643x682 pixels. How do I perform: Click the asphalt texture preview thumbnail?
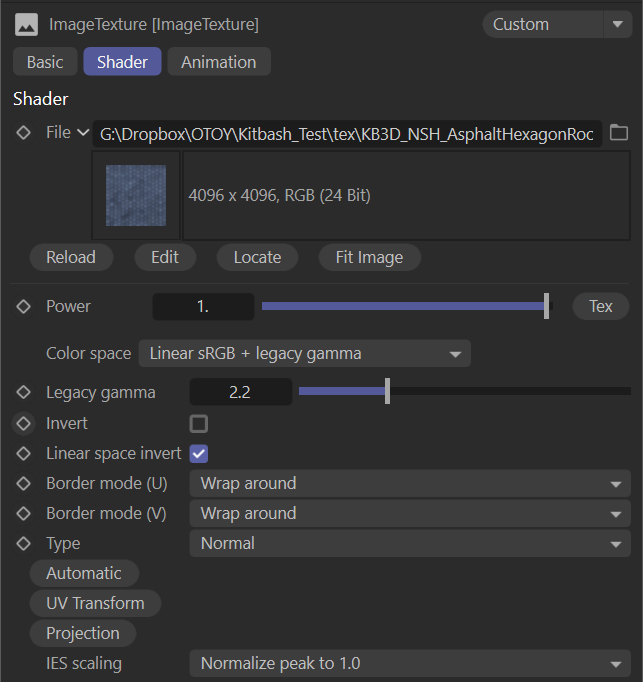click(136, 196)
